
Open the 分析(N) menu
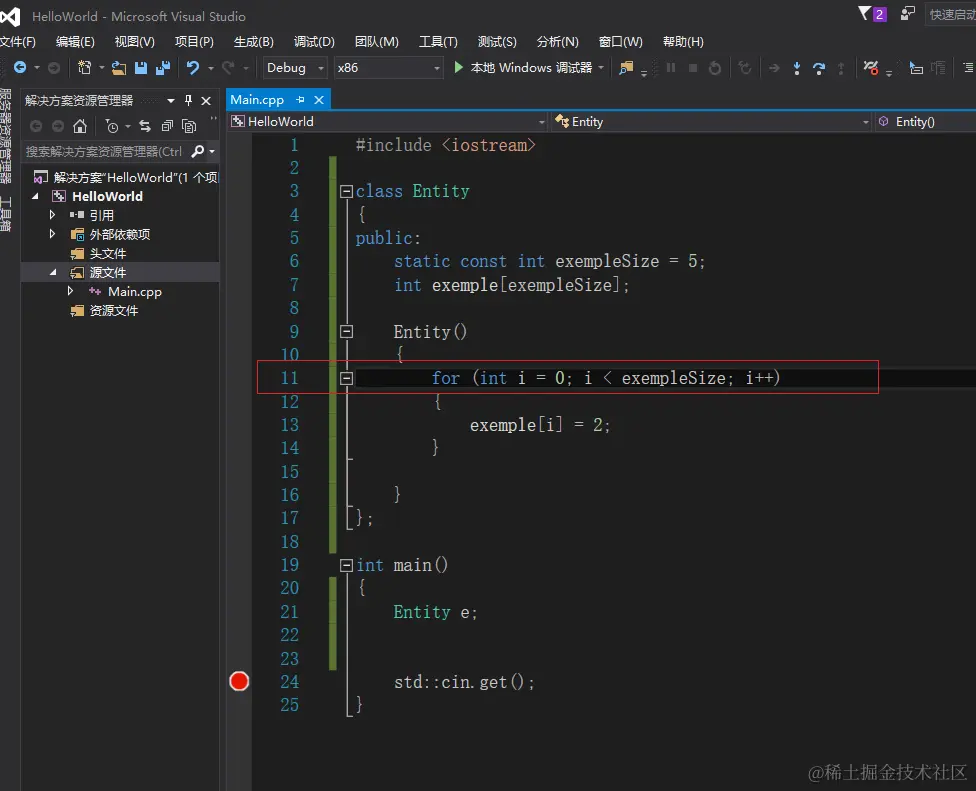pos(558,41)
